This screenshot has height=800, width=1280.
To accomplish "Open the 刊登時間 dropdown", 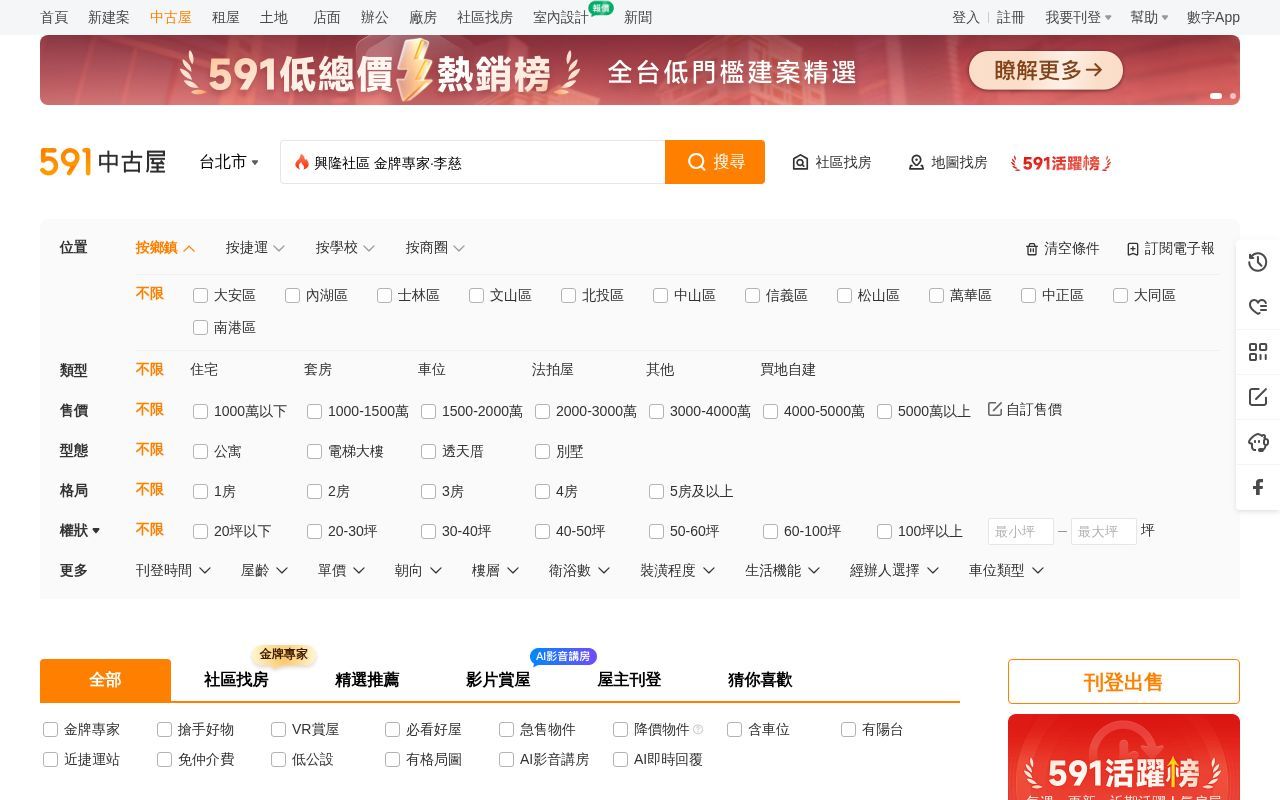I will point(173,570).
